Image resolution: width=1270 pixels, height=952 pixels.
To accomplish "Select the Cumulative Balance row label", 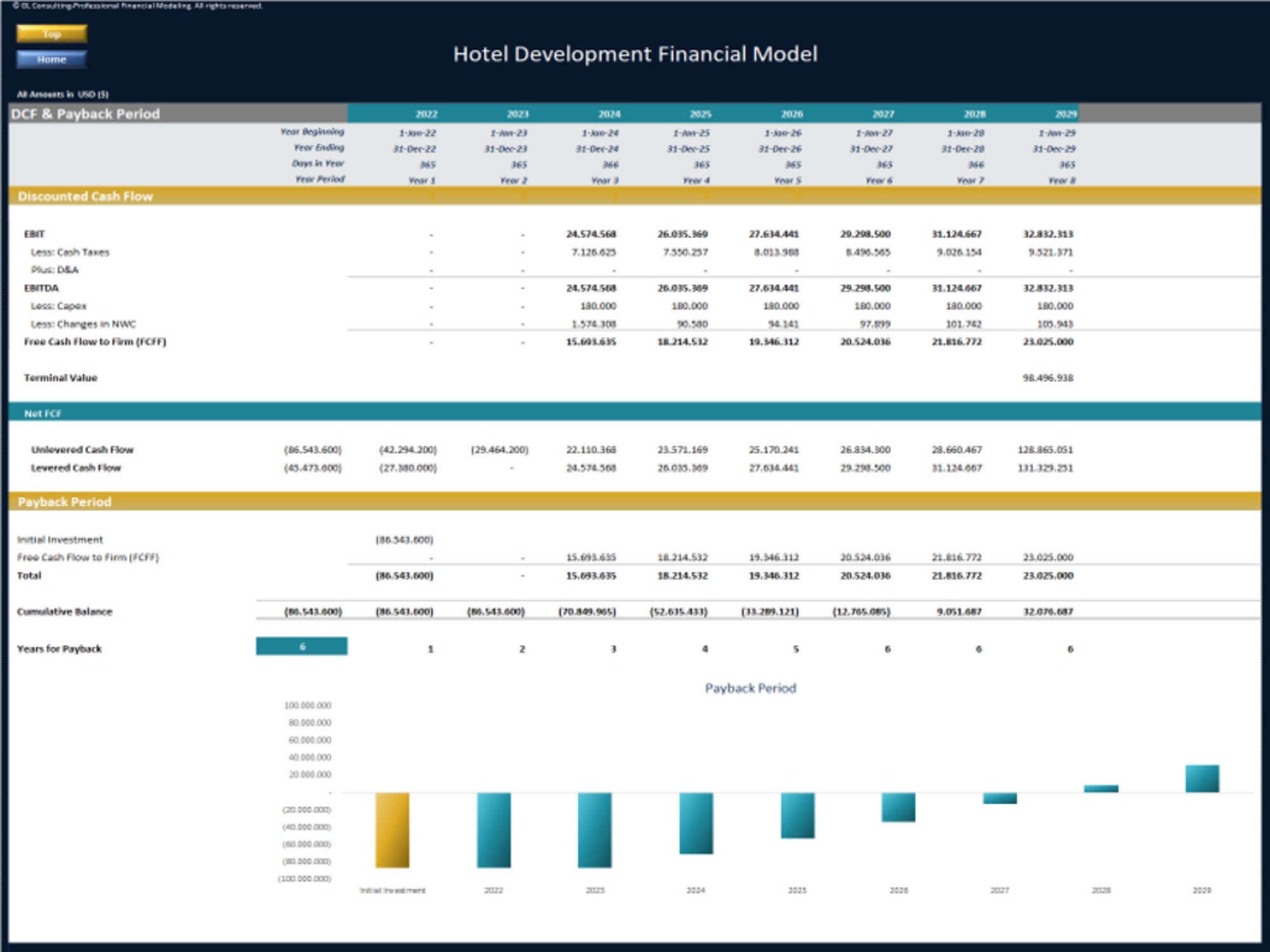I will coord(67,611).
